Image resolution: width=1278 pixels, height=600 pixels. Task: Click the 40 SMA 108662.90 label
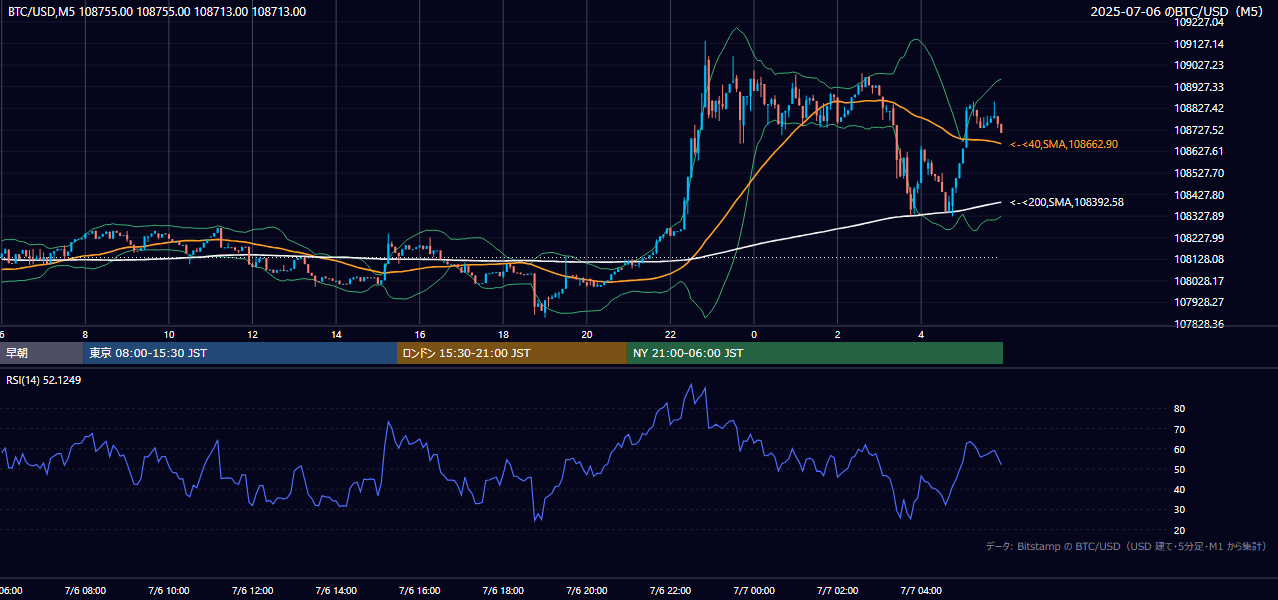coord(1064,145)
